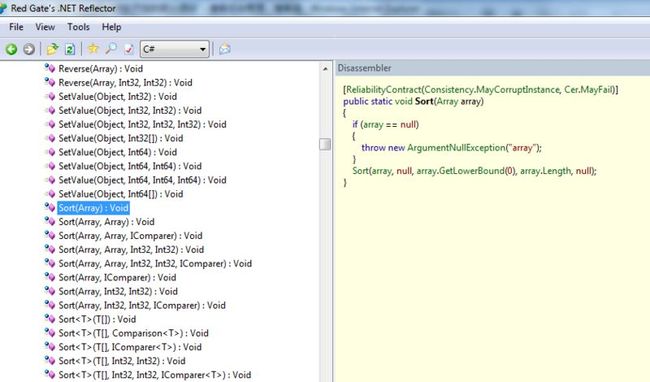Screen dimensions: 650x382
Task: Select SetValue(Object, Int64[]) : Void
Action: pyautogui.click(x=121, y=194)
